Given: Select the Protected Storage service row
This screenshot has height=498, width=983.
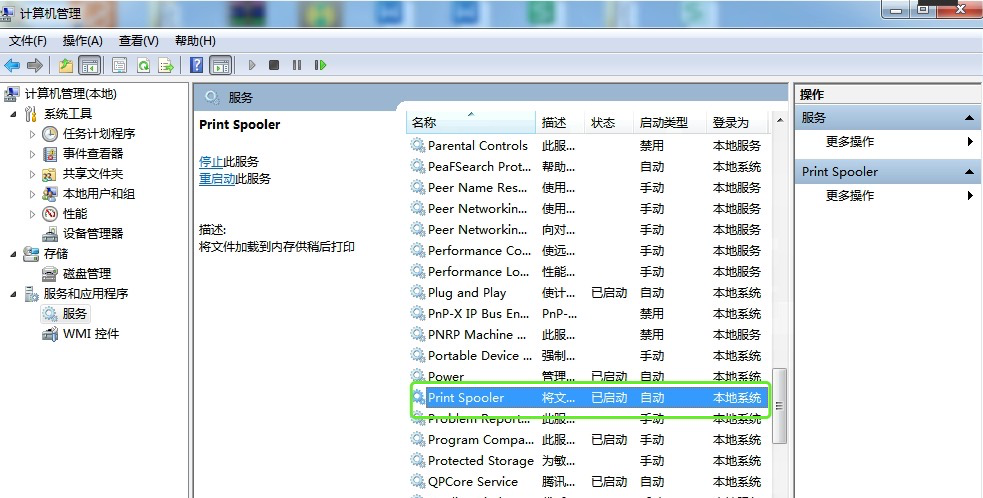Looking at the screenshot, I should pos(588,460).
